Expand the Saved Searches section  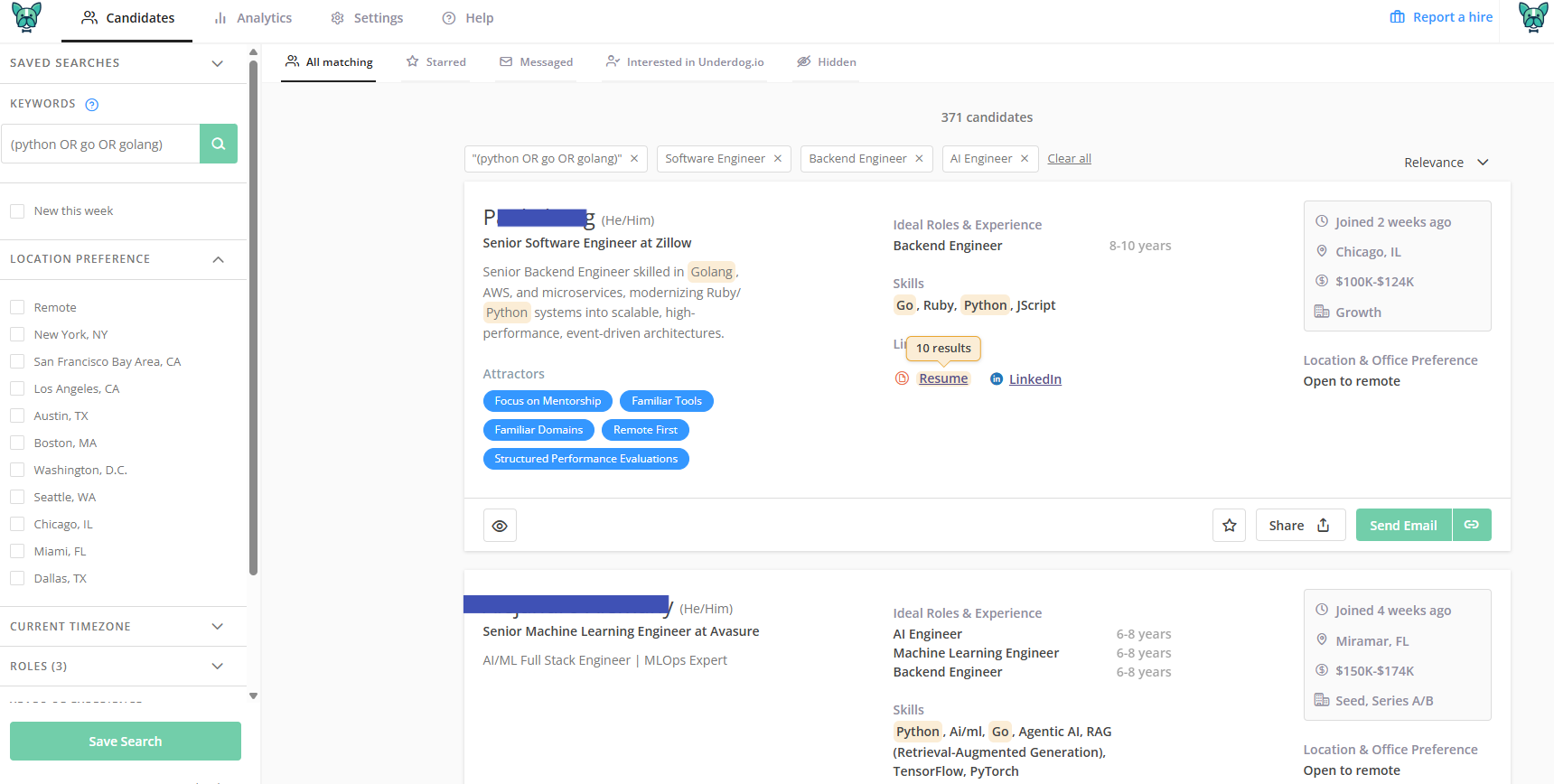coord(123,63)
